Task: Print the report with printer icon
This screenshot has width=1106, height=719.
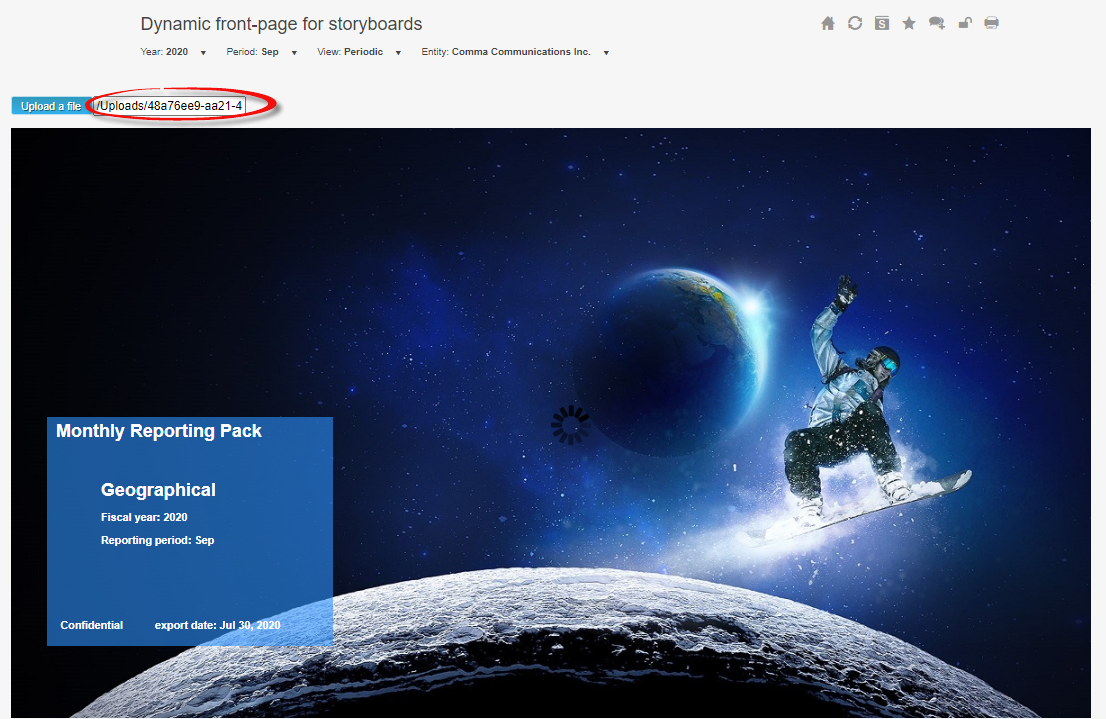Action: [991, 23]
